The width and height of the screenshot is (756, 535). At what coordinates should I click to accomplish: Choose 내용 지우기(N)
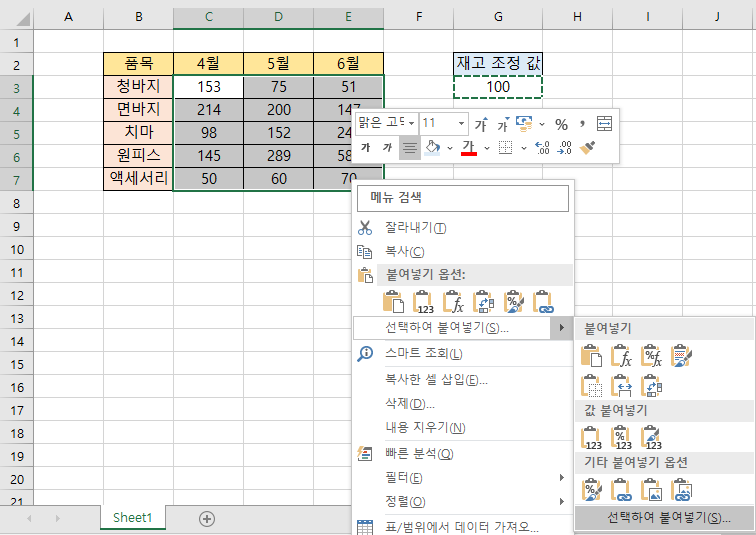425,428
